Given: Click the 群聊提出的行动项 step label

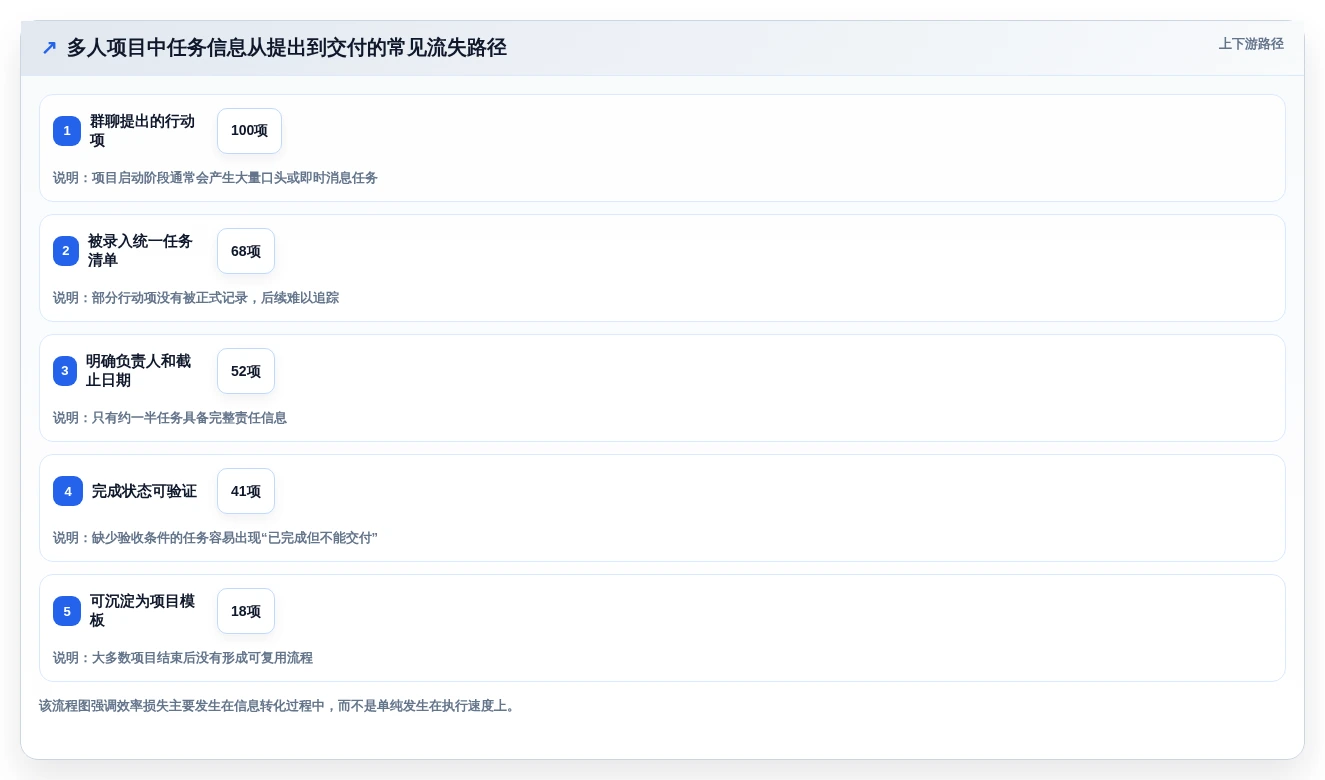Looking at the screenshot, I should tap(143, 131).
